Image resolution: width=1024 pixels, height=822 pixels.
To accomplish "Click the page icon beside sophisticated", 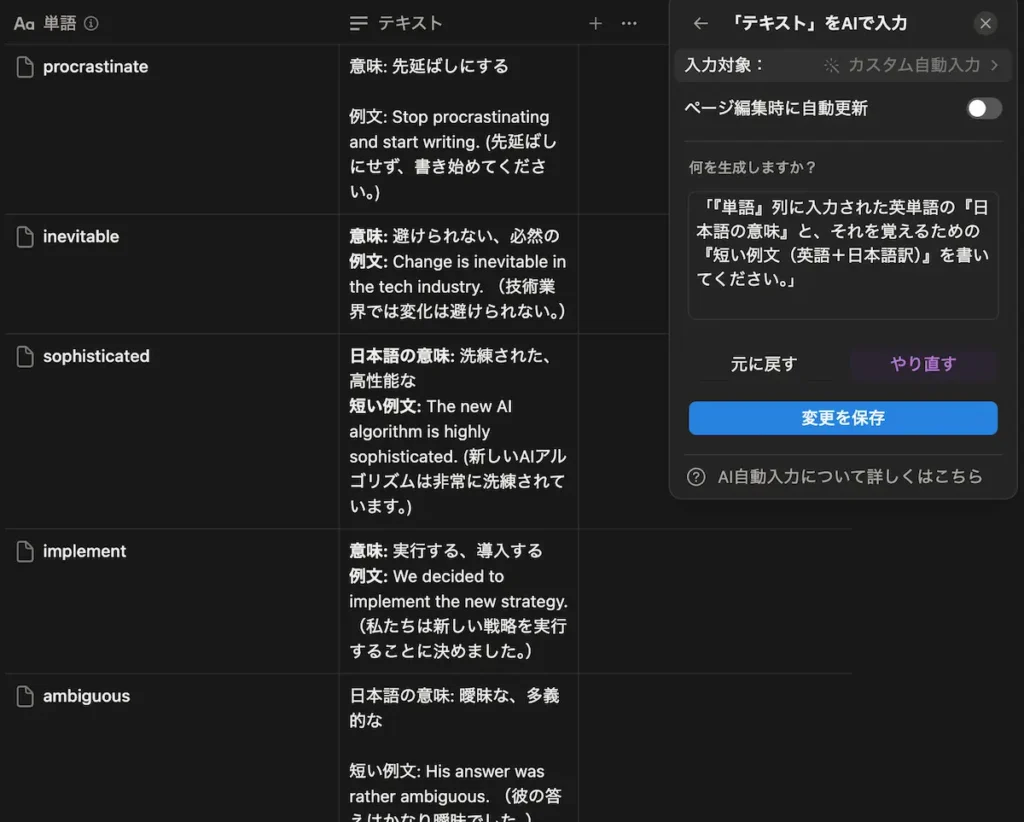I will pos(24,356).
